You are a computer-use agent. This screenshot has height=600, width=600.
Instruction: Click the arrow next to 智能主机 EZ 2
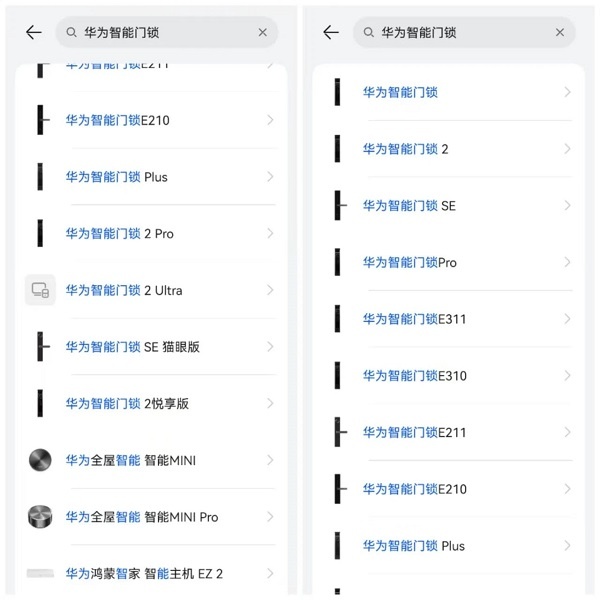click(270, 573)
